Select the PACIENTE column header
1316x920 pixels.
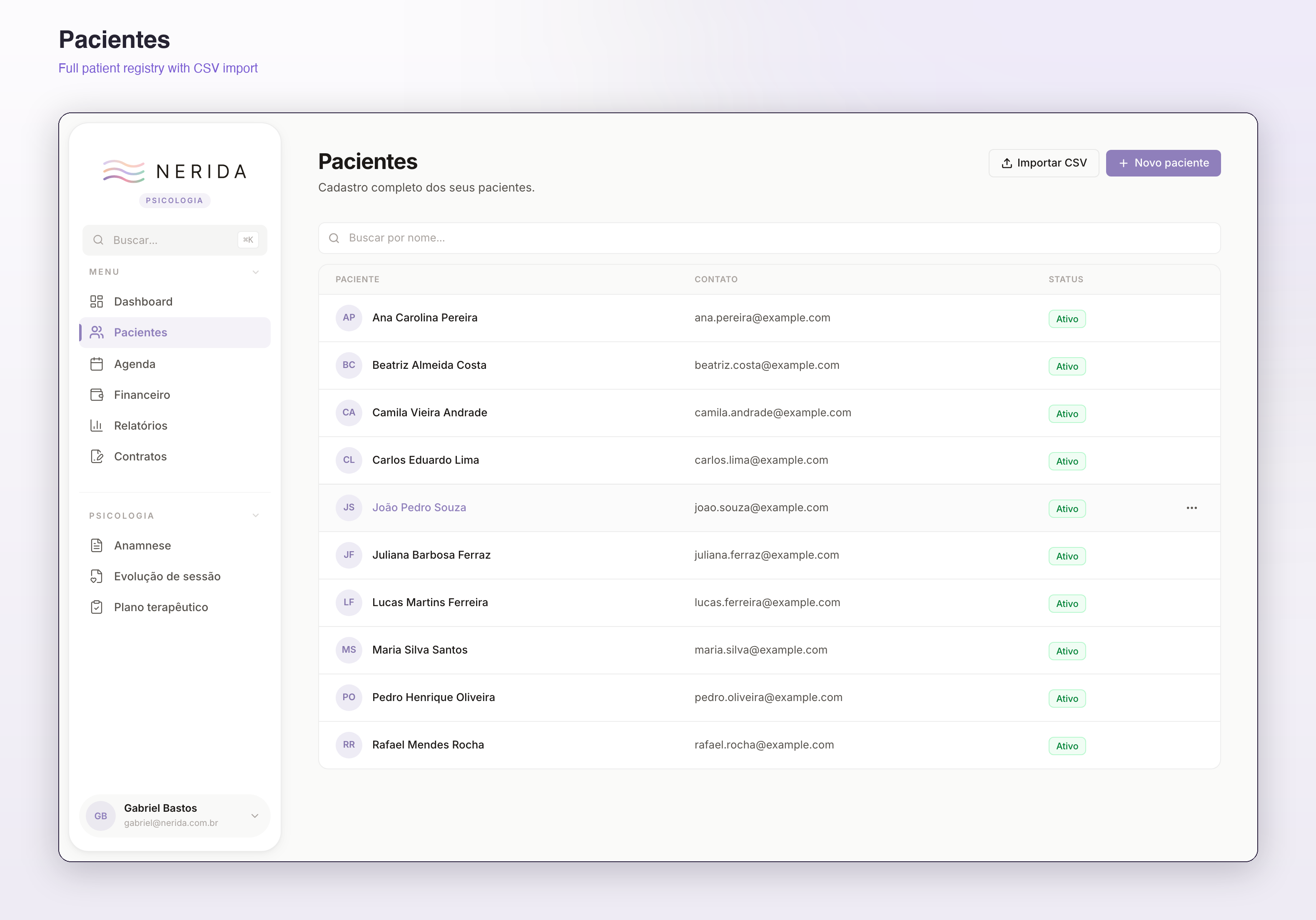358,280
